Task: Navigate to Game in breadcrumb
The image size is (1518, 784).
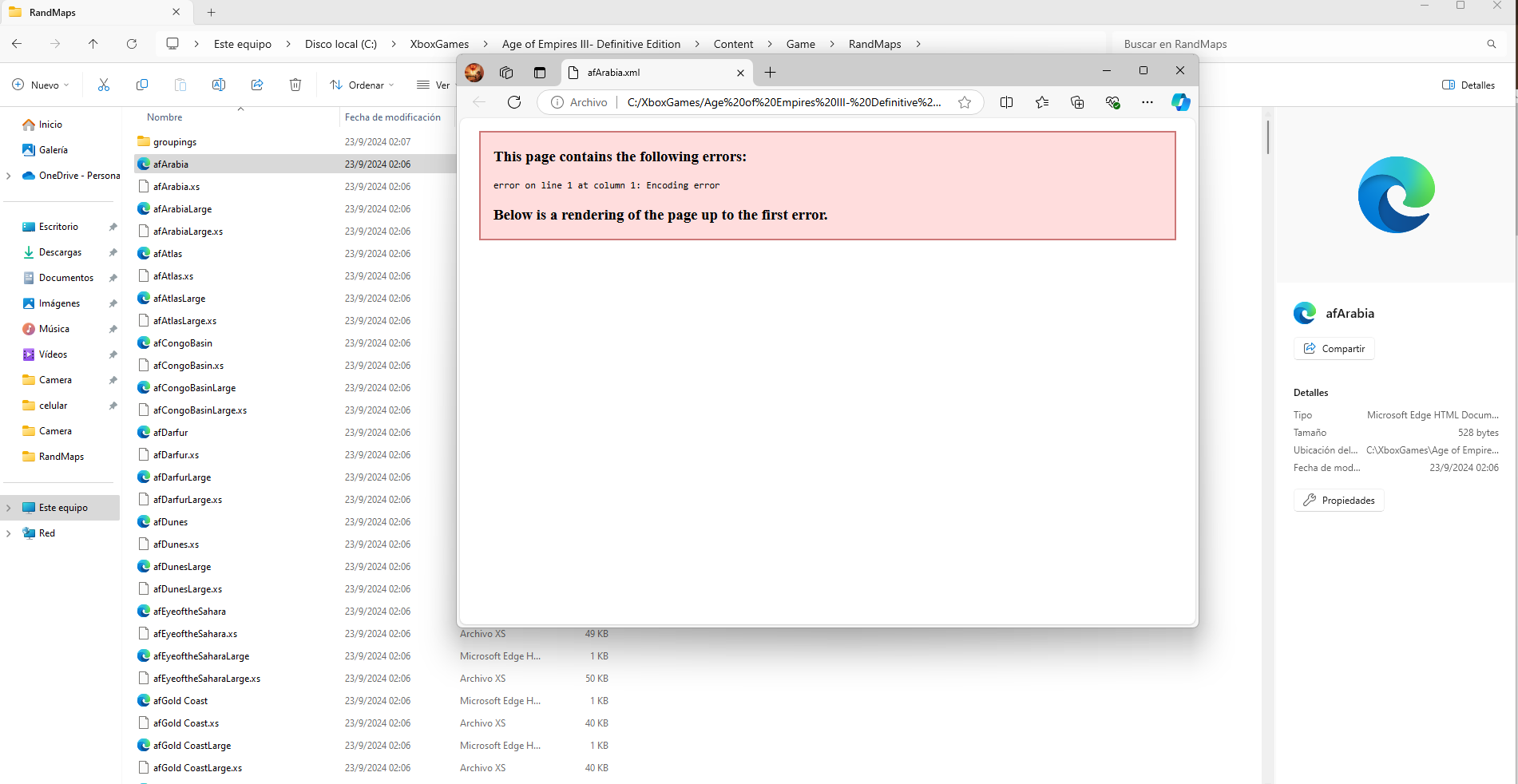Action: [x=800, y=44]
